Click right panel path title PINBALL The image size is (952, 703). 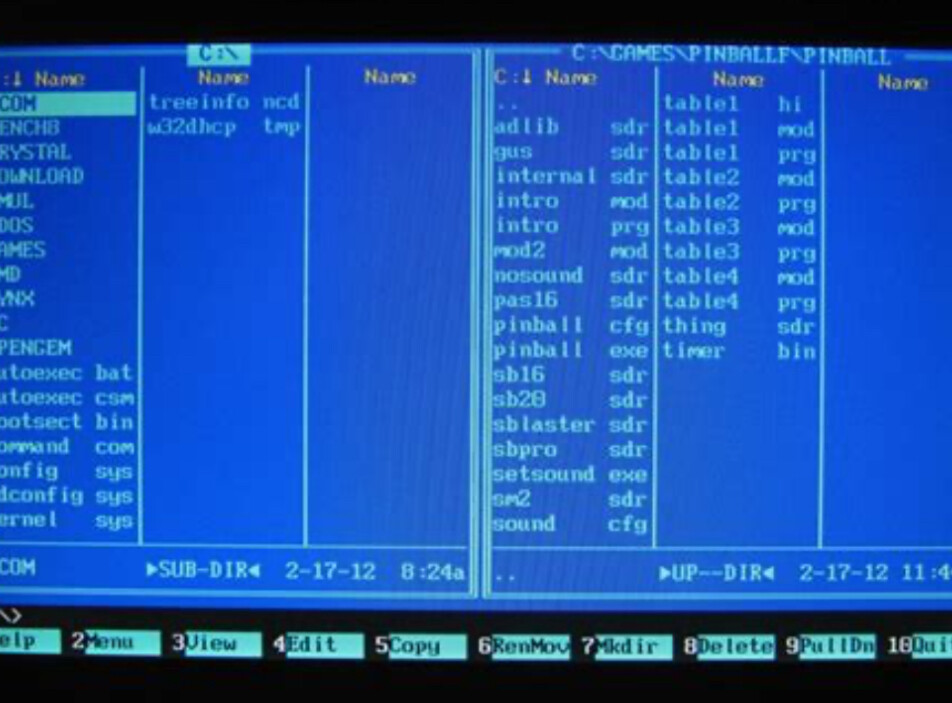[732, 55]
